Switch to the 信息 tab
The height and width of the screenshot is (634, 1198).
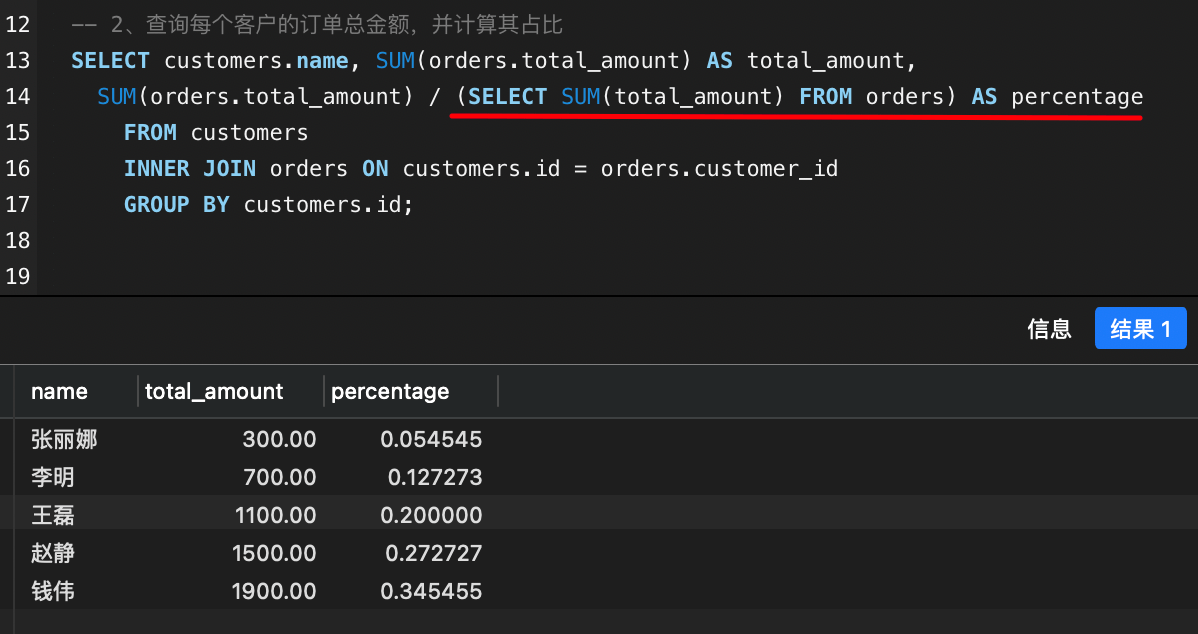click(x=1049, y=329)
